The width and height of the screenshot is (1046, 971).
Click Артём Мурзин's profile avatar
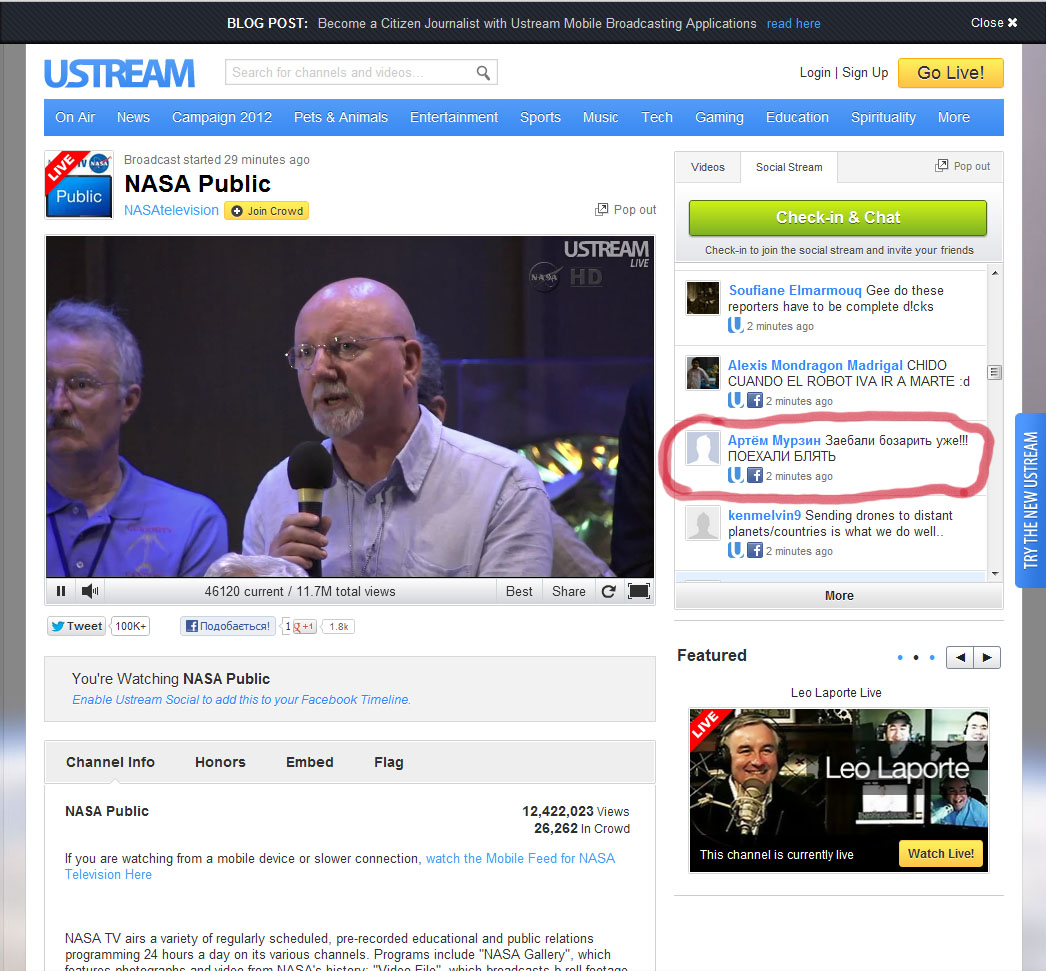(x=703, y=448)
